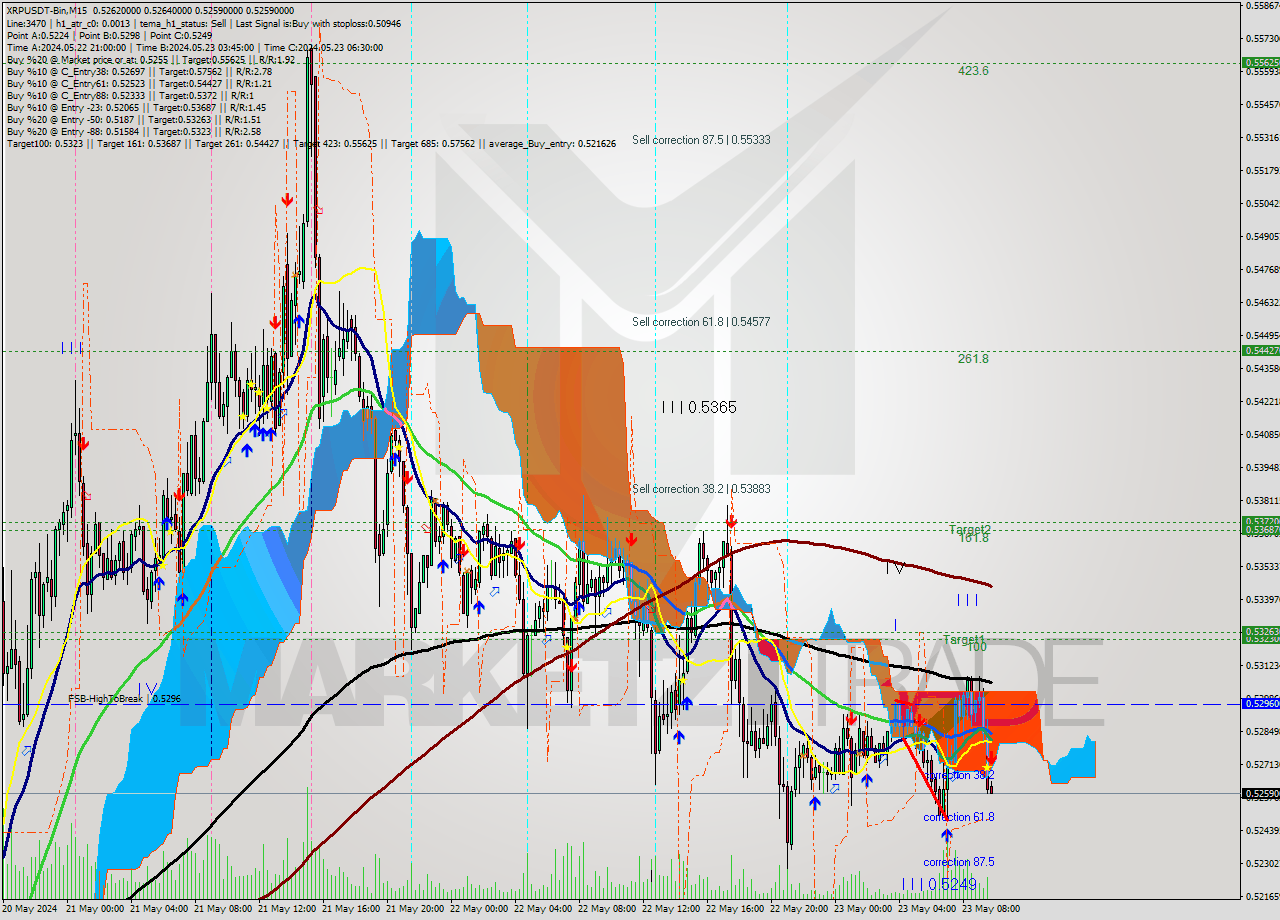Click the 261.8 Fibonacci level label
Viewport: 1280px width, 920px height.
tap(973, 359)
